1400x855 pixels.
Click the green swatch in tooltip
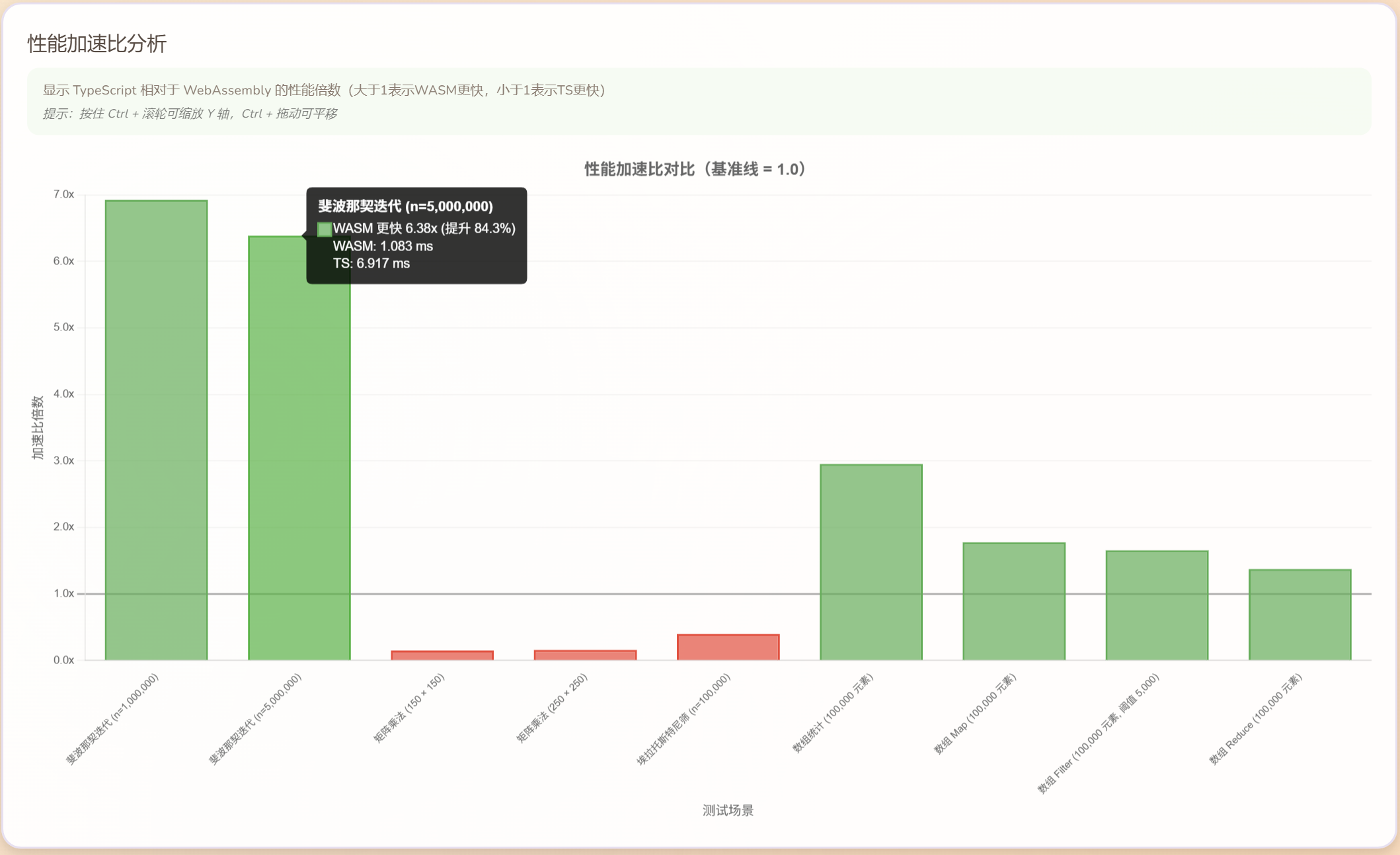325,229
